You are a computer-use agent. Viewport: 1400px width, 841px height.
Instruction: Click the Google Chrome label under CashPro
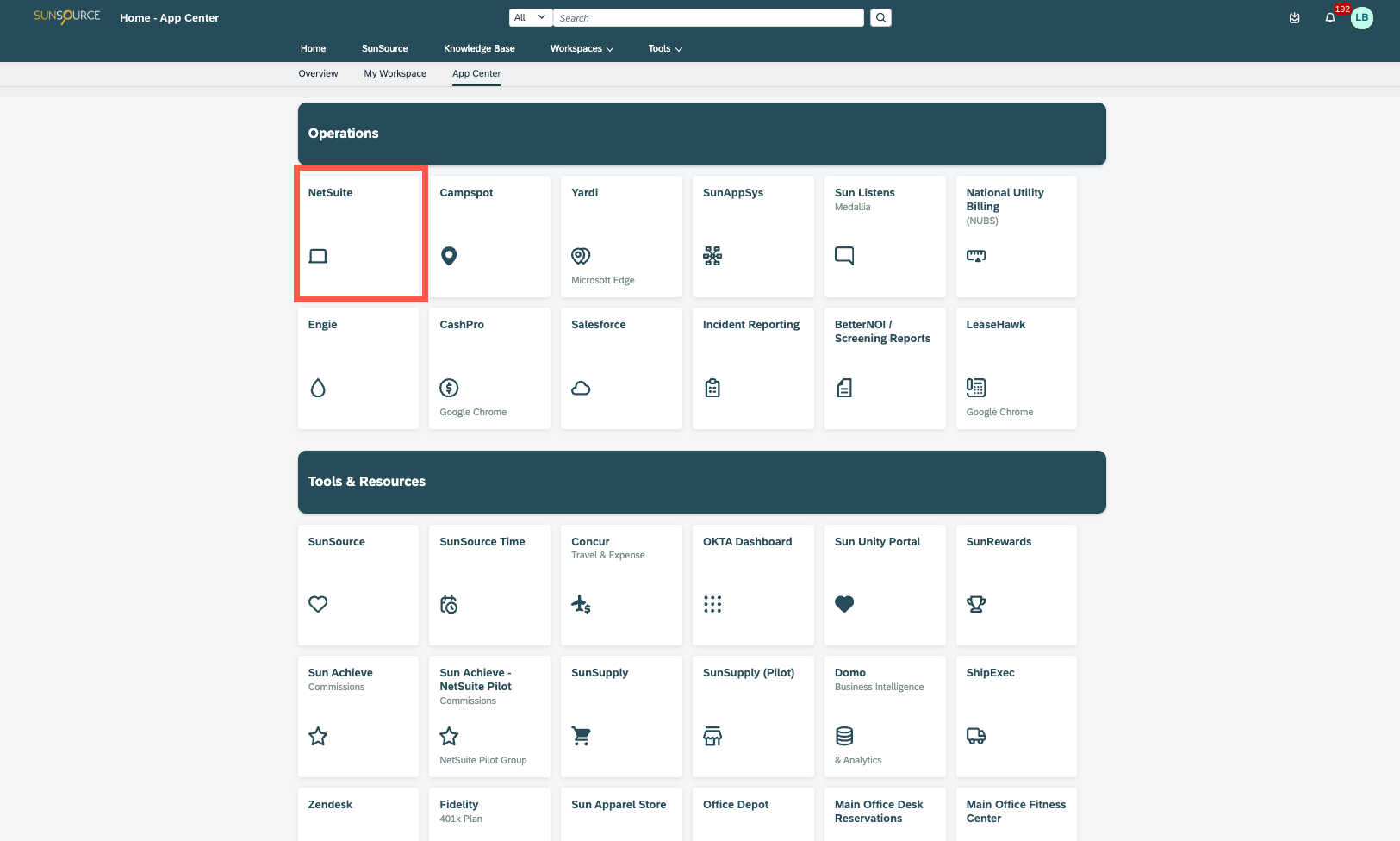tap(473, 412)
